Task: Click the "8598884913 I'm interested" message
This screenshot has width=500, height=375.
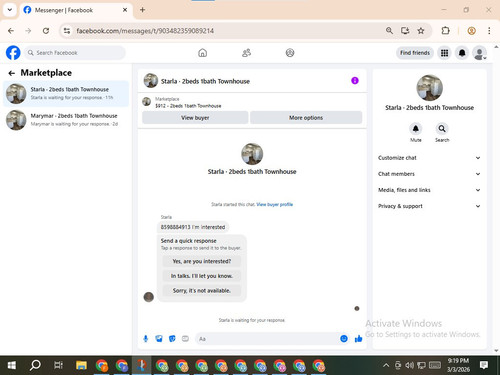Action: (x=193, y=227)
